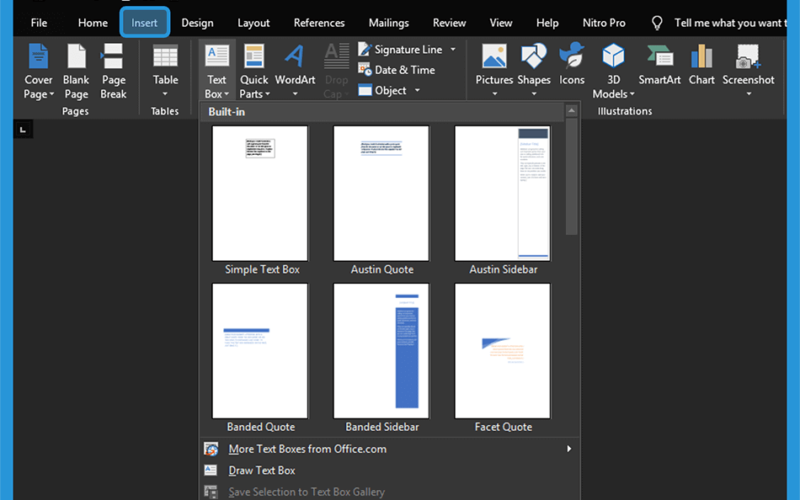Image resolution: width=800 pixels, height=500 pixels.
Task: Switch to the Review tab
Action: [x=449, y=23]
